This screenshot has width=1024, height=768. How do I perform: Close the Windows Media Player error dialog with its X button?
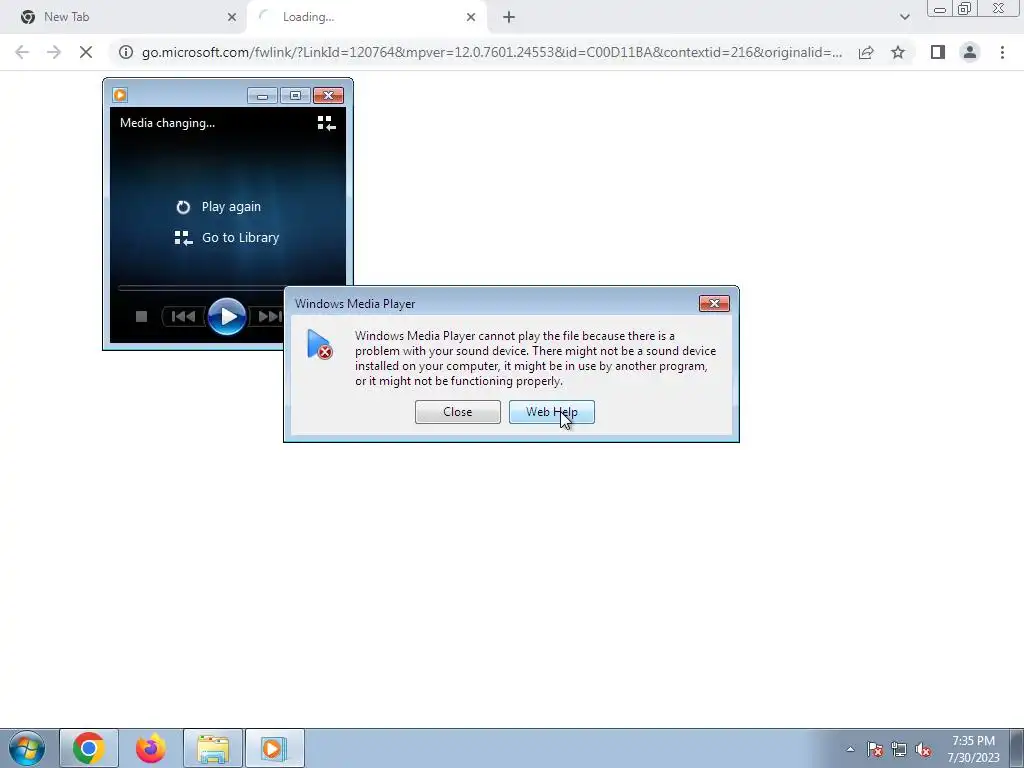coord(714,304)
